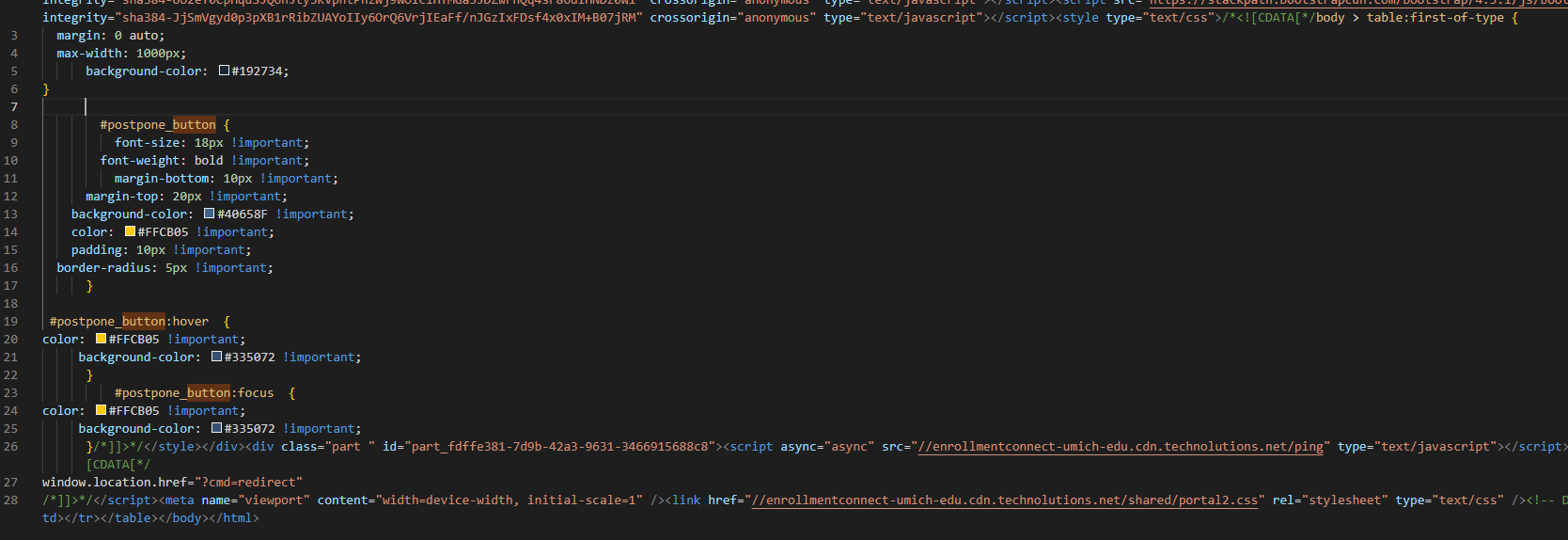
Task: Click line number 7 in the gutter
Action: click(14, 106)
